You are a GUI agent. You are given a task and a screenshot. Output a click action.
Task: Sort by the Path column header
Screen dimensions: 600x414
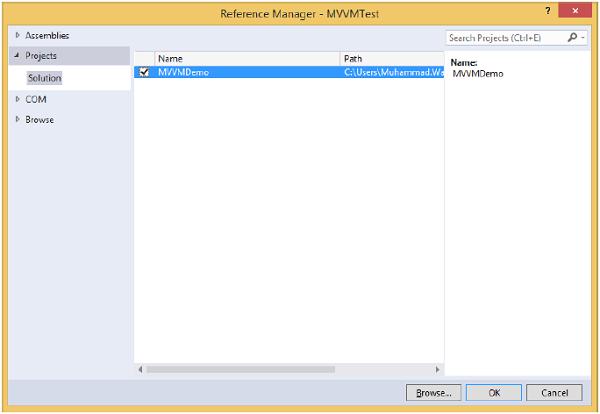point(352,58)
